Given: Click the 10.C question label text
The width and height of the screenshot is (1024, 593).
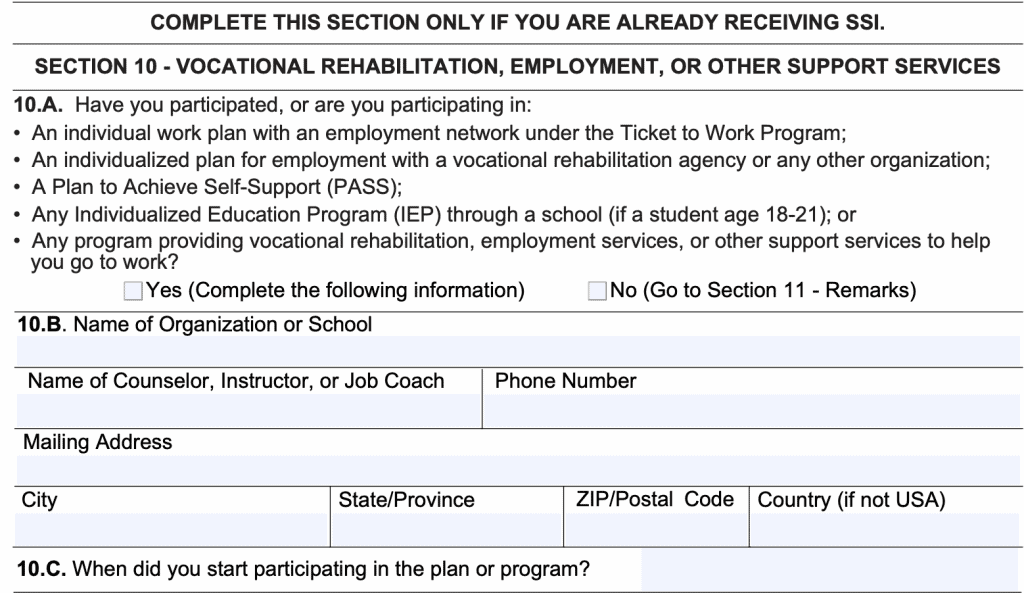Looking at the screenshot, I should pyautogui.click(x=300, y=572).
